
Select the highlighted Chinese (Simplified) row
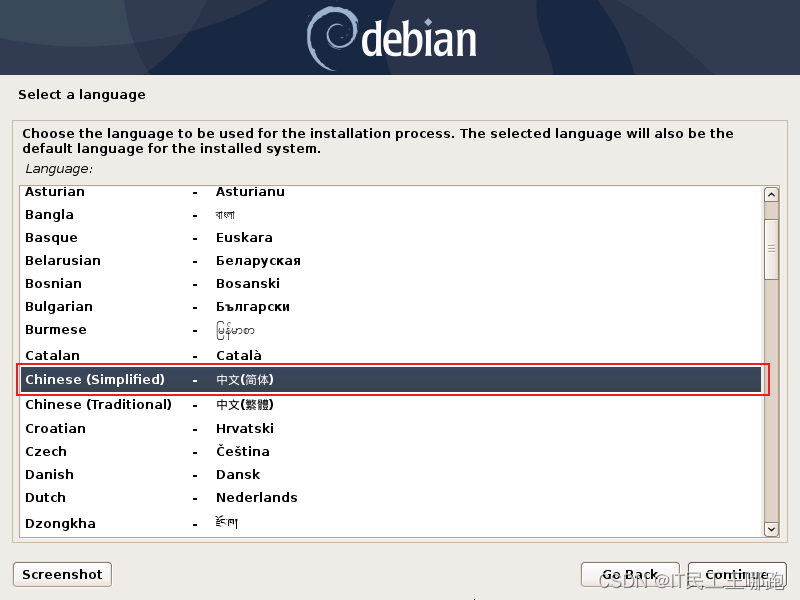tap(390, 380)
